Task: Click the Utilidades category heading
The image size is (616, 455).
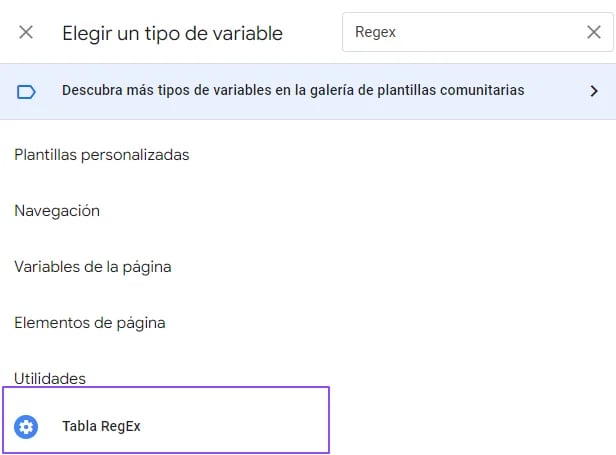Action: point(50,378)
